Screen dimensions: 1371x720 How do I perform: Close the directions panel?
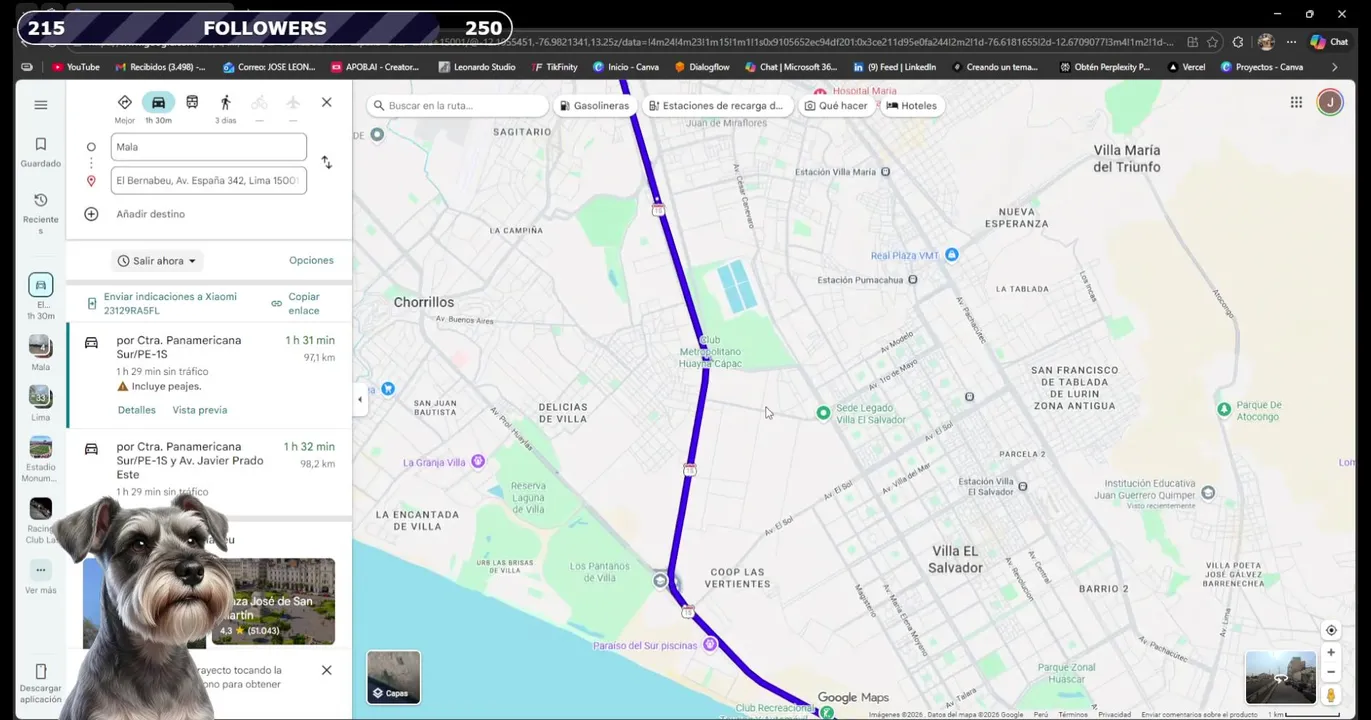(x=326, y=102)
